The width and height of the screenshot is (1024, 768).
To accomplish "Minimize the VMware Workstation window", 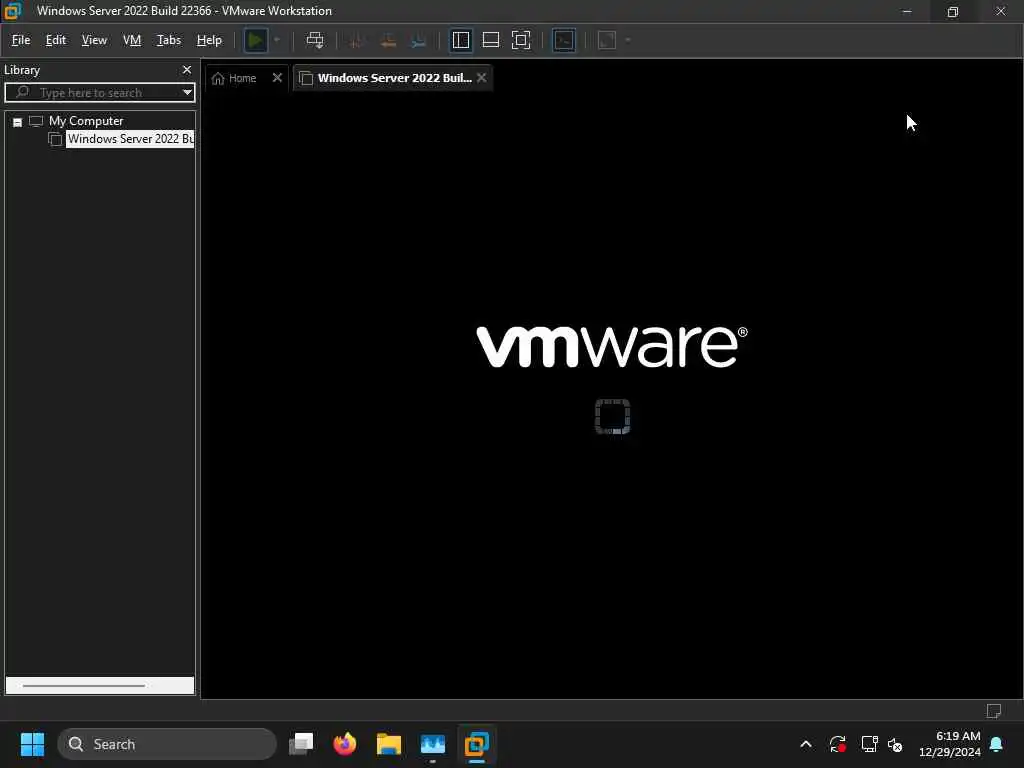I will [906, 11].
